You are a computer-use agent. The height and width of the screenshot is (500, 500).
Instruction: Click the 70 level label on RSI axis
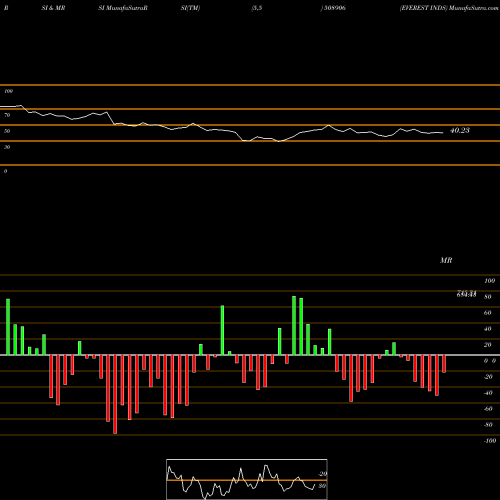click(7, 115)
